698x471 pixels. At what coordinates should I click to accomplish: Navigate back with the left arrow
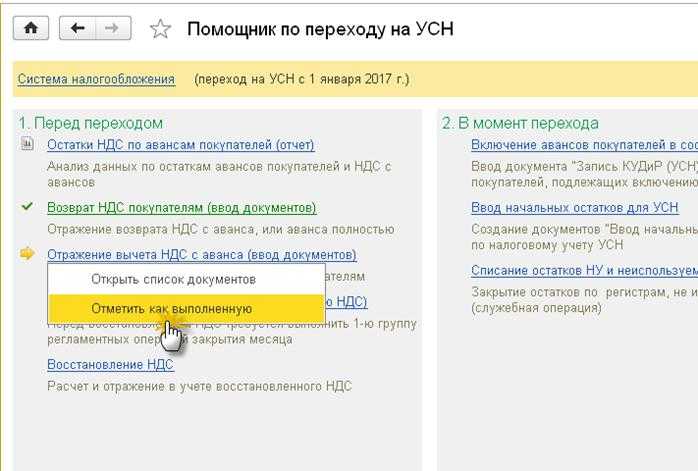coord(77,28)
